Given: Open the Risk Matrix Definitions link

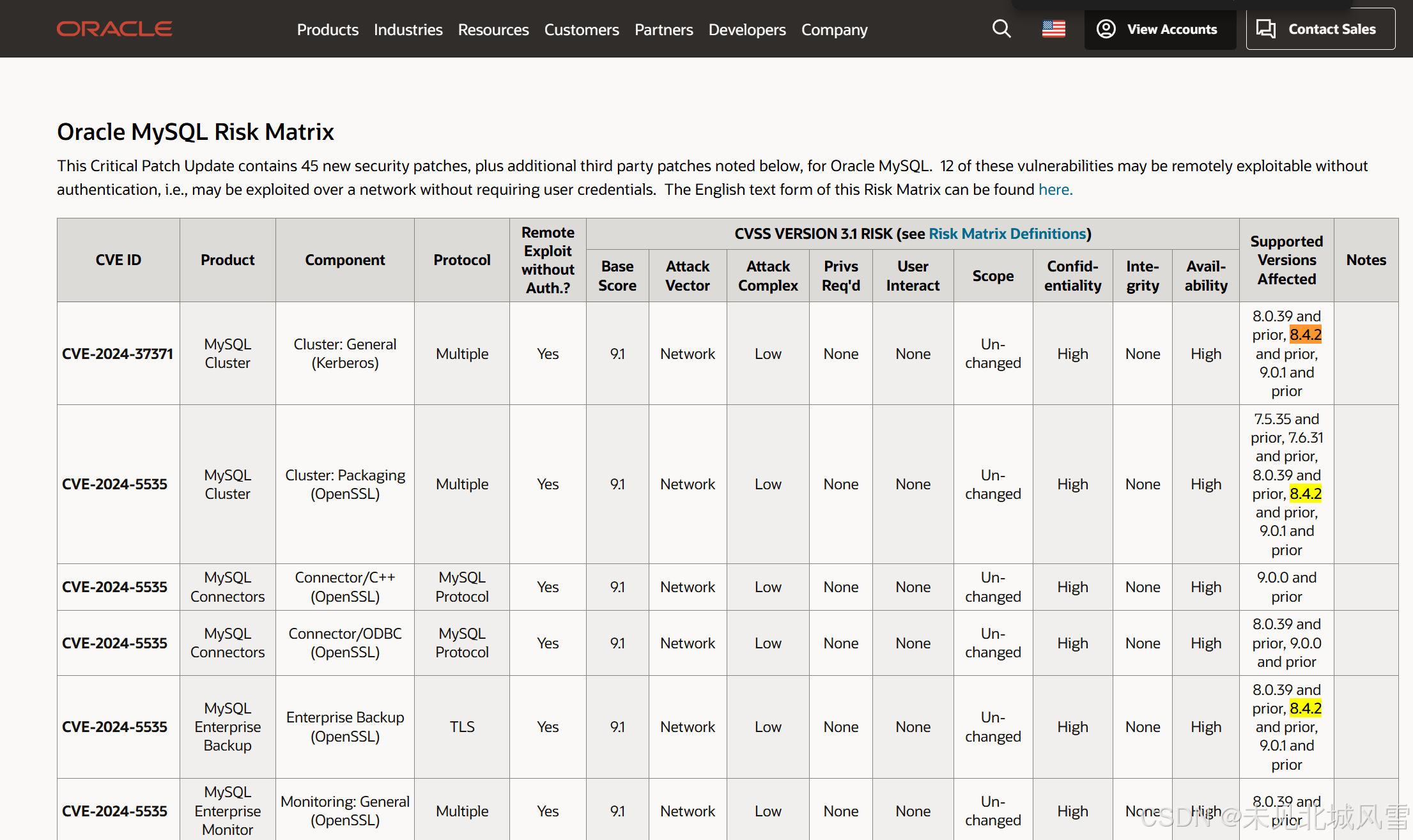Looking at the screenshot, I should pyautogui.click(x=1007, y=234).
